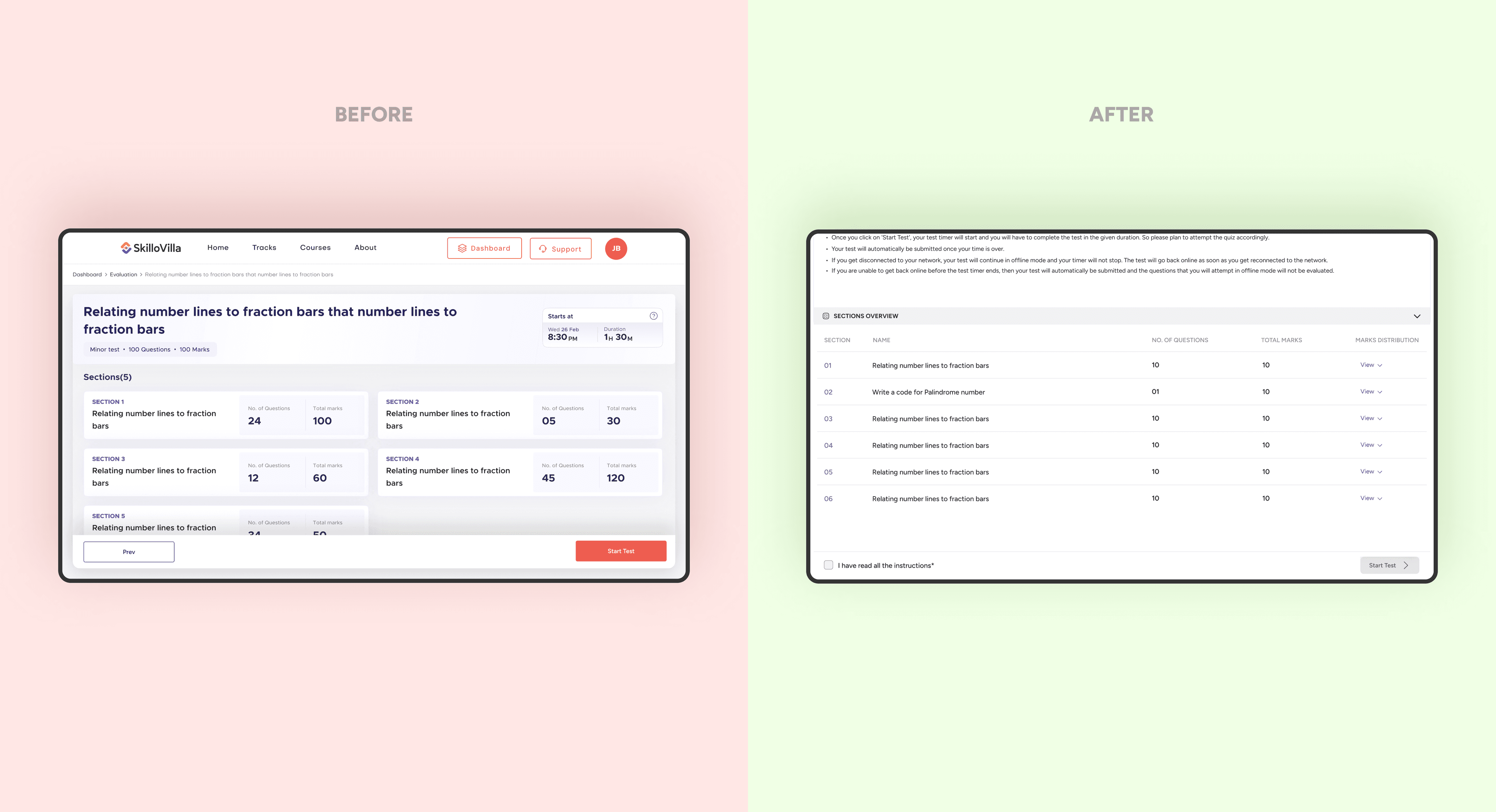Click the headset icon in Support button
This screenshot has height=812, width=1496.
coord(542,249)
